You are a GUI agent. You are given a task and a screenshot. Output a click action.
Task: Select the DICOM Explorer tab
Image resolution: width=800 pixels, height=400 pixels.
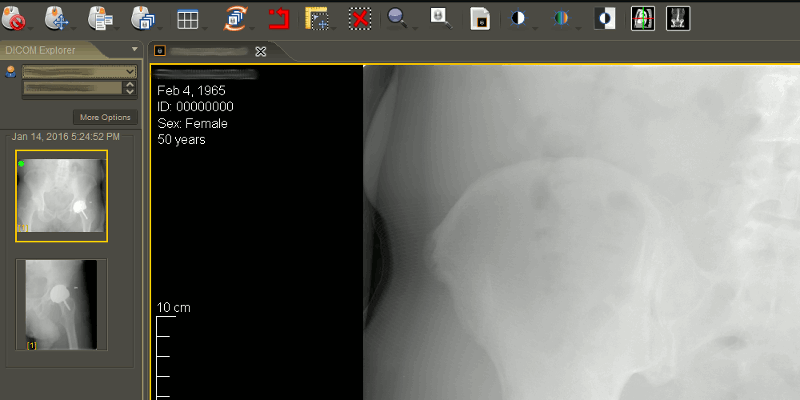click(41, 50)
